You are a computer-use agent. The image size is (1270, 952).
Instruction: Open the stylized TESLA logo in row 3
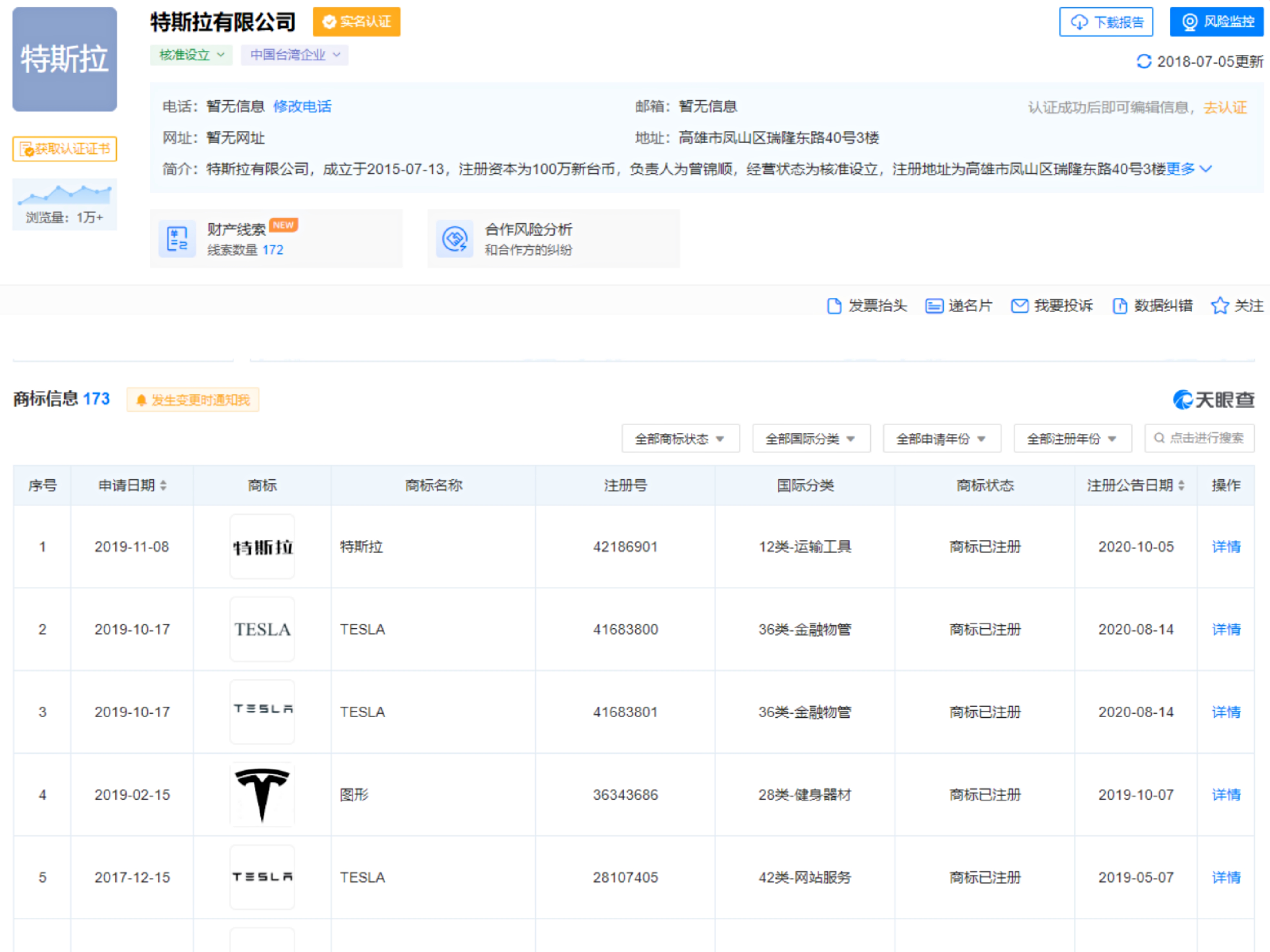click(262, 712)
